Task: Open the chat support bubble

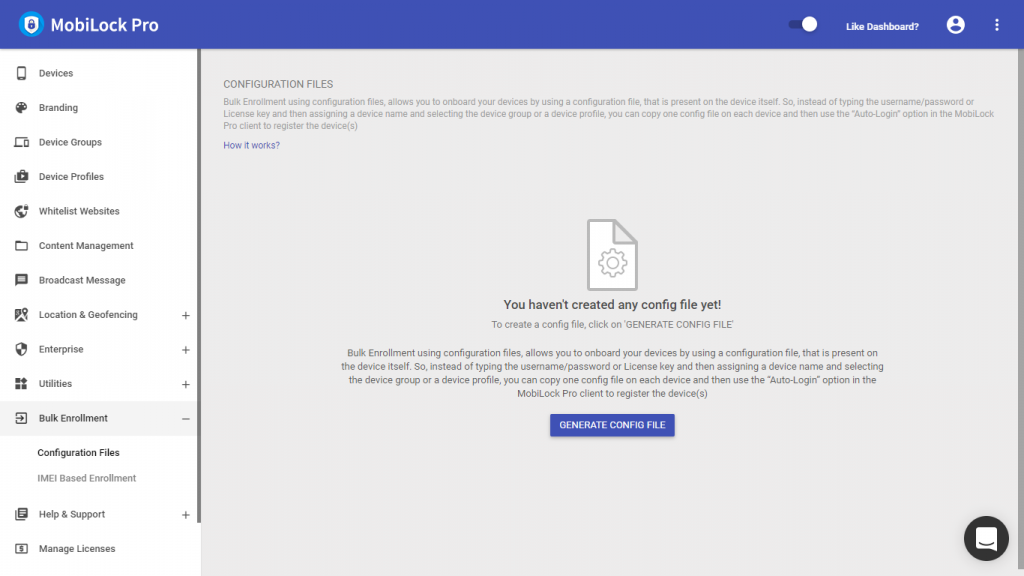Action: (x=986, y=539)
